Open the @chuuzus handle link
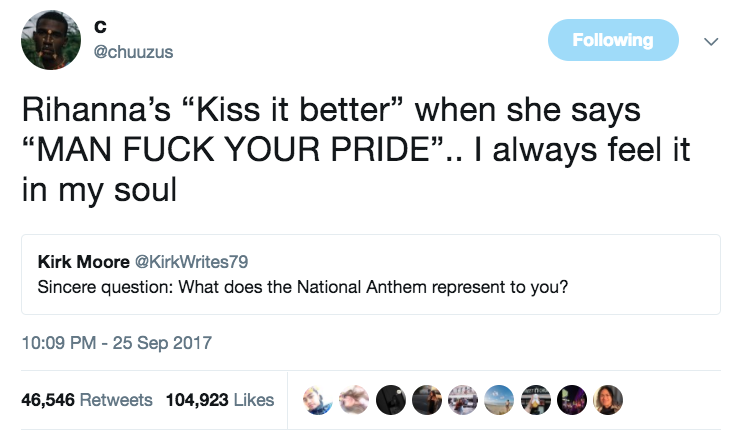Viewport: 744px width, 437px height. pos(133,52)
